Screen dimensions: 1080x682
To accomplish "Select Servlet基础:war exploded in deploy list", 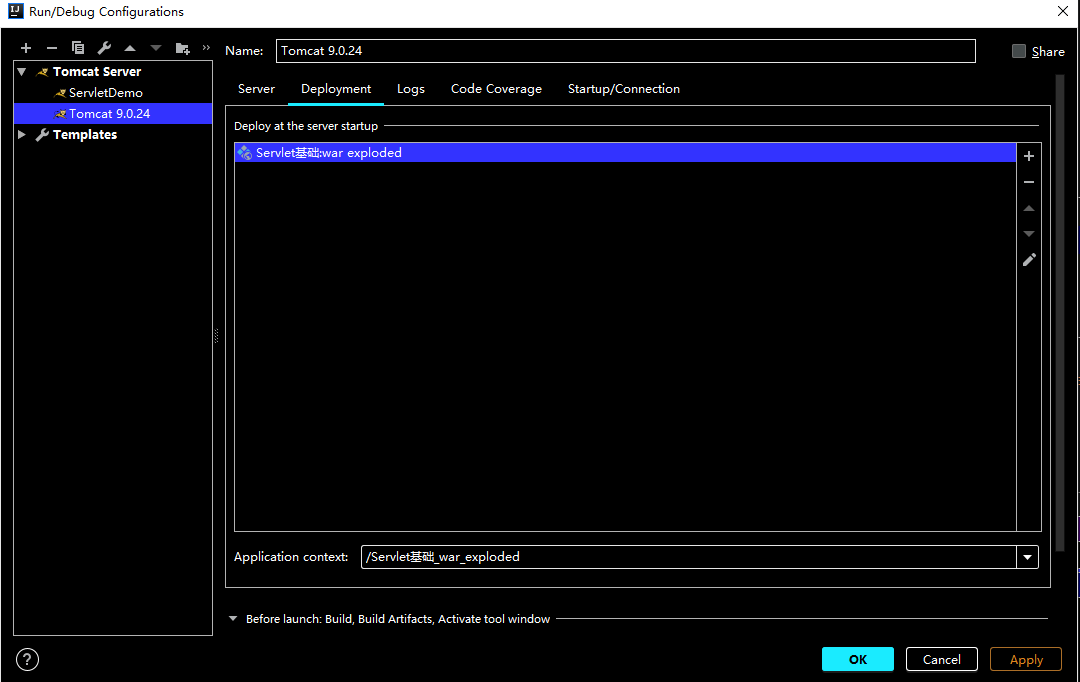I will 625,153.
